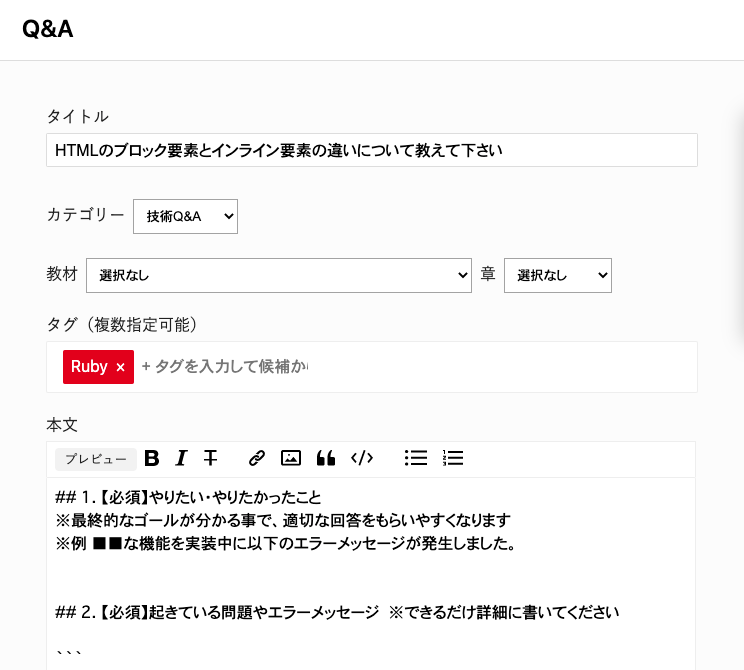
Task: Apply bold formatting in the editor toolbar
Action: (152, 458)
